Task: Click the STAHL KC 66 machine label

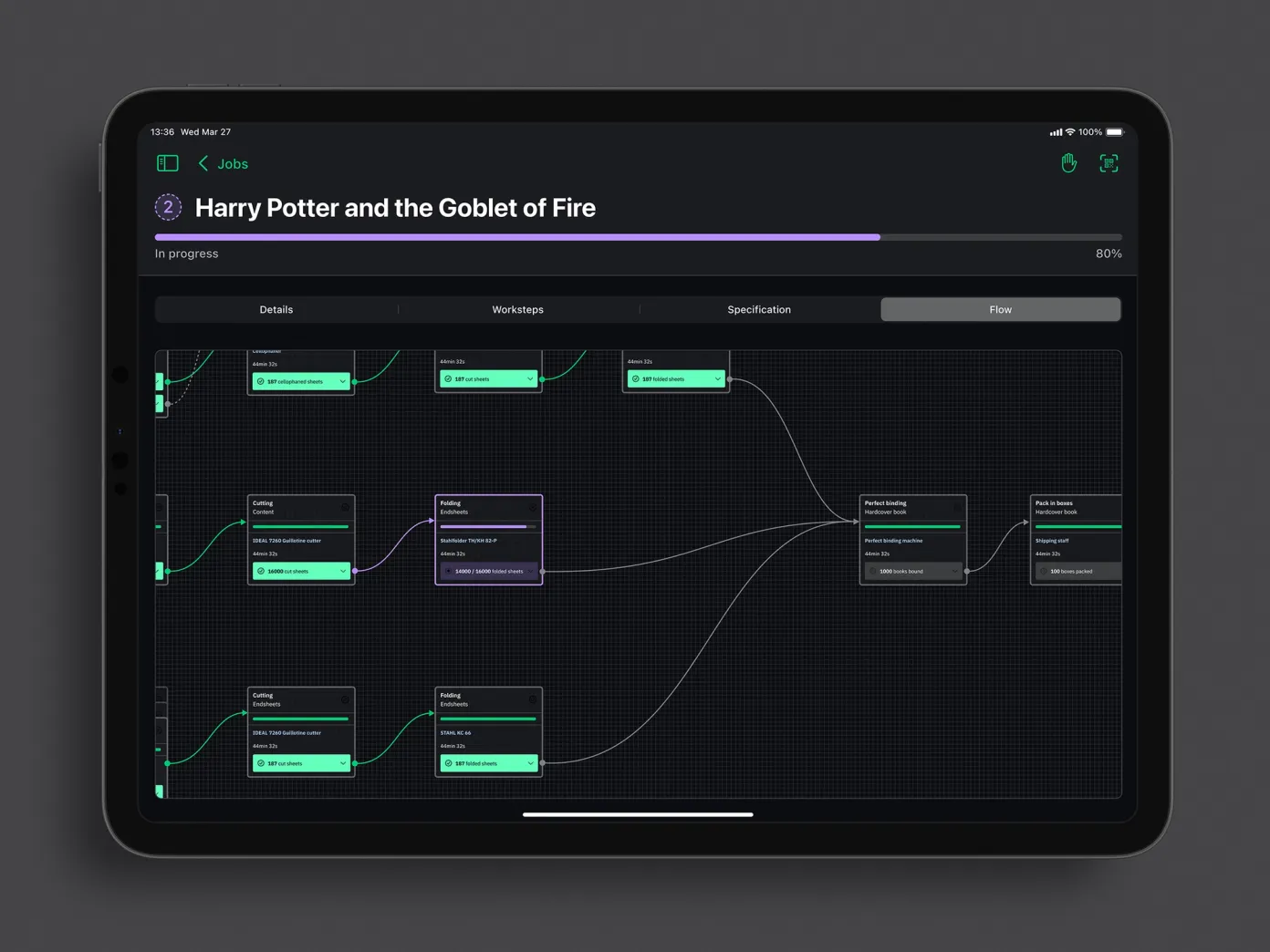Action: [x=456, y=733]
